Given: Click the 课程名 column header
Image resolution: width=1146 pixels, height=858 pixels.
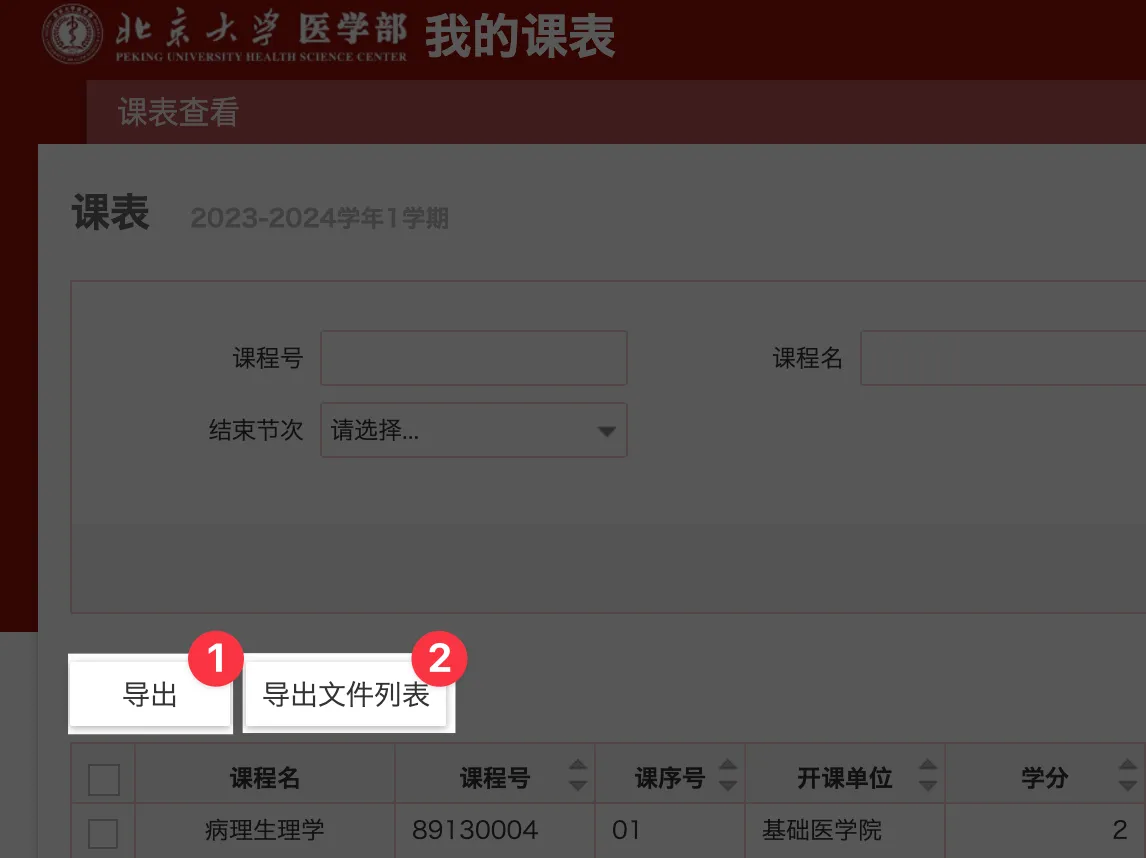Looking at the screenshot, I should (x=265, y=778).
